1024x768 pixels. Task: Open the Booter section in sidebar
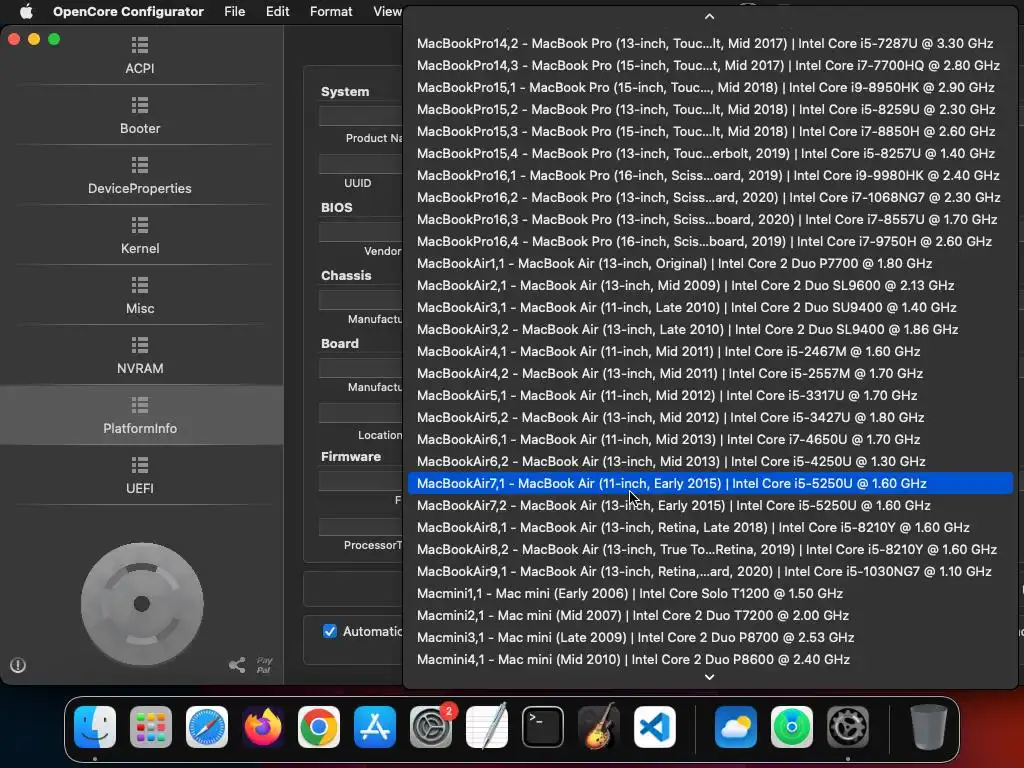[140, 115]
